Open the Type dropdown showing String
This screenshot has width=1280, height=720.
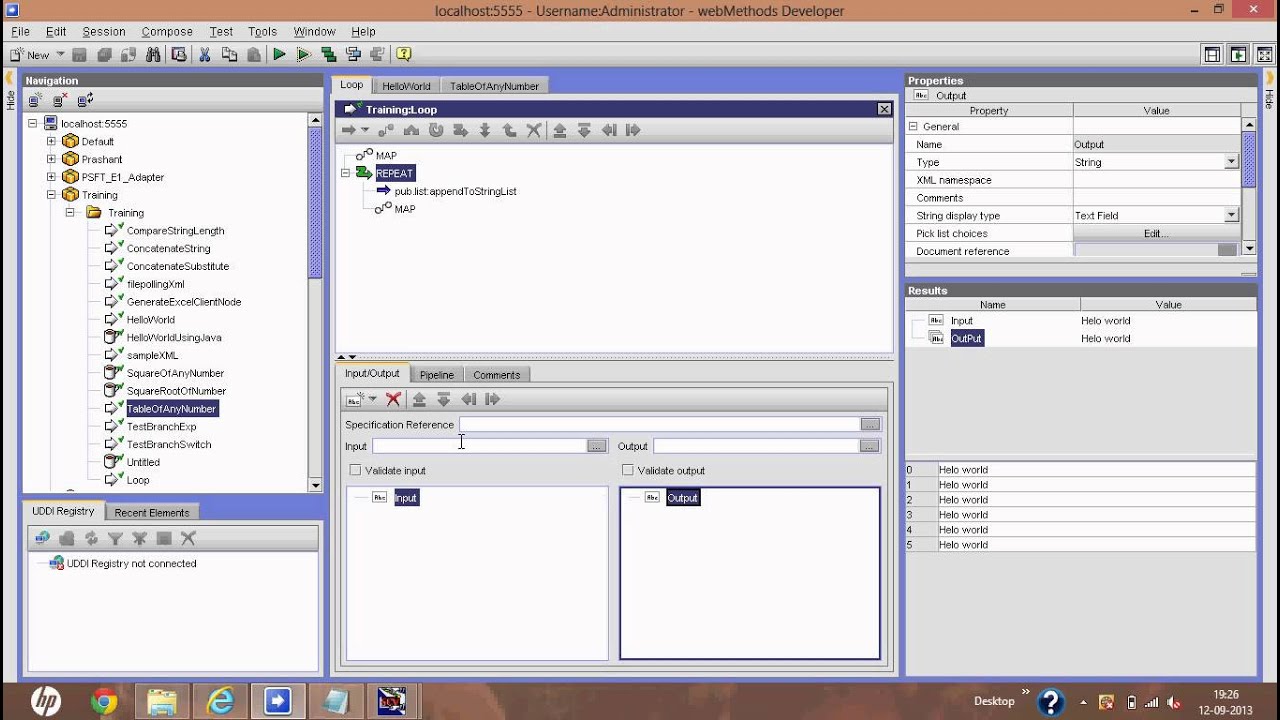coord(1231,162)
